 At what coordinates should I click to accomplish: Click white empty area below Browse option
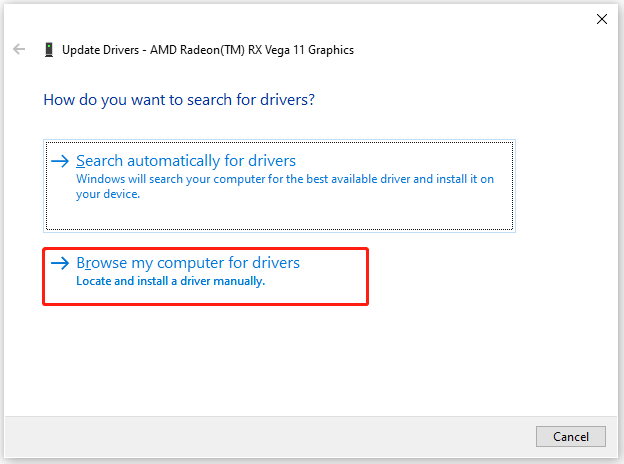pos(300,360)
